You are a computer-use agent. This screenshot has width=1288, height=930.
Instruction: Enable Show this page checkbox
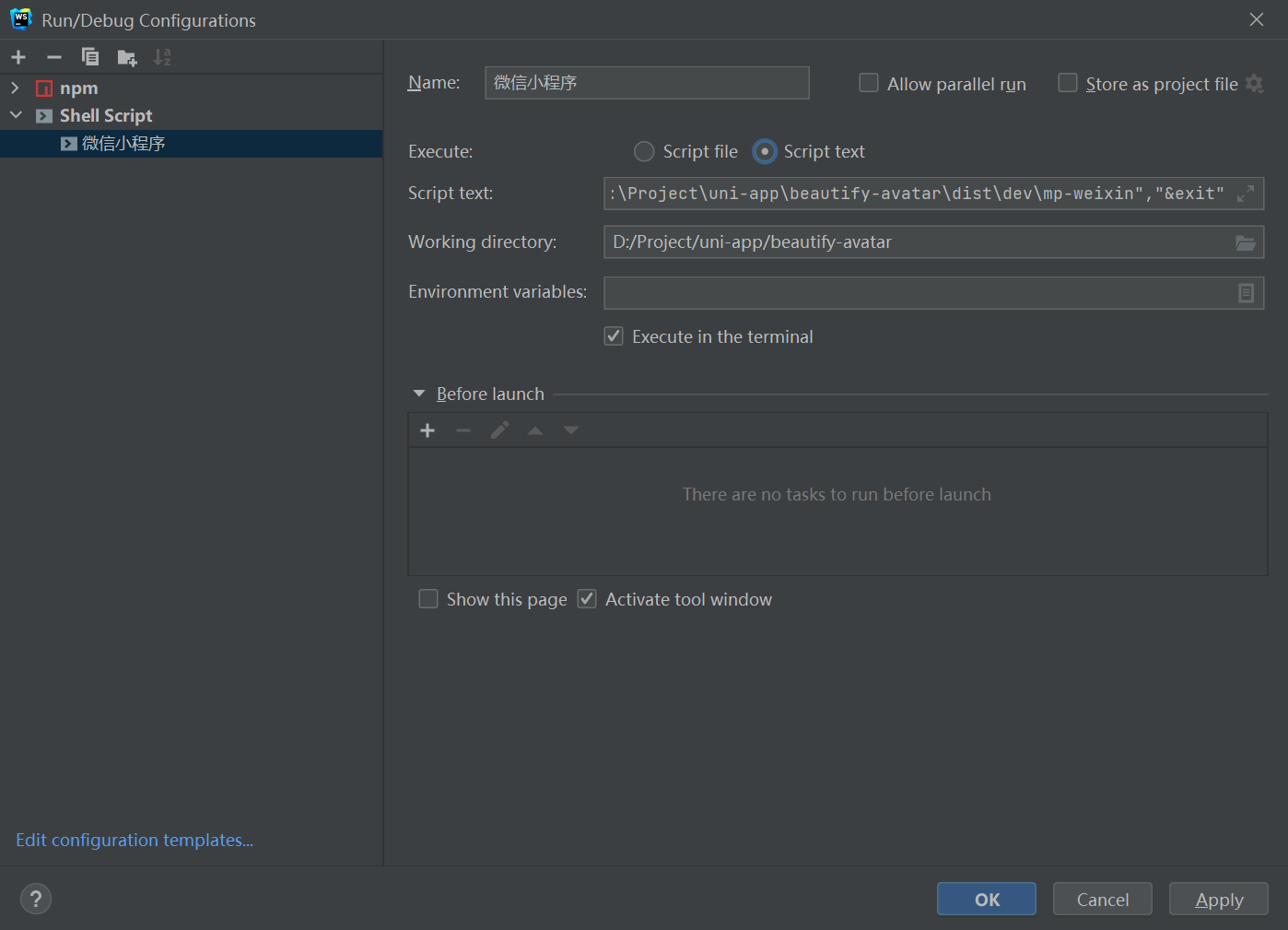tap(428, 599)
